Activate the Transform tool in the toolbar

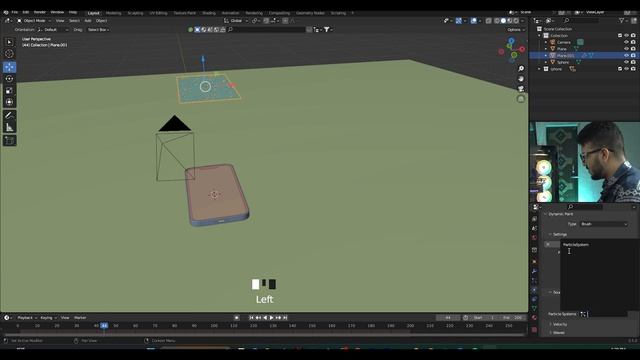9,102
